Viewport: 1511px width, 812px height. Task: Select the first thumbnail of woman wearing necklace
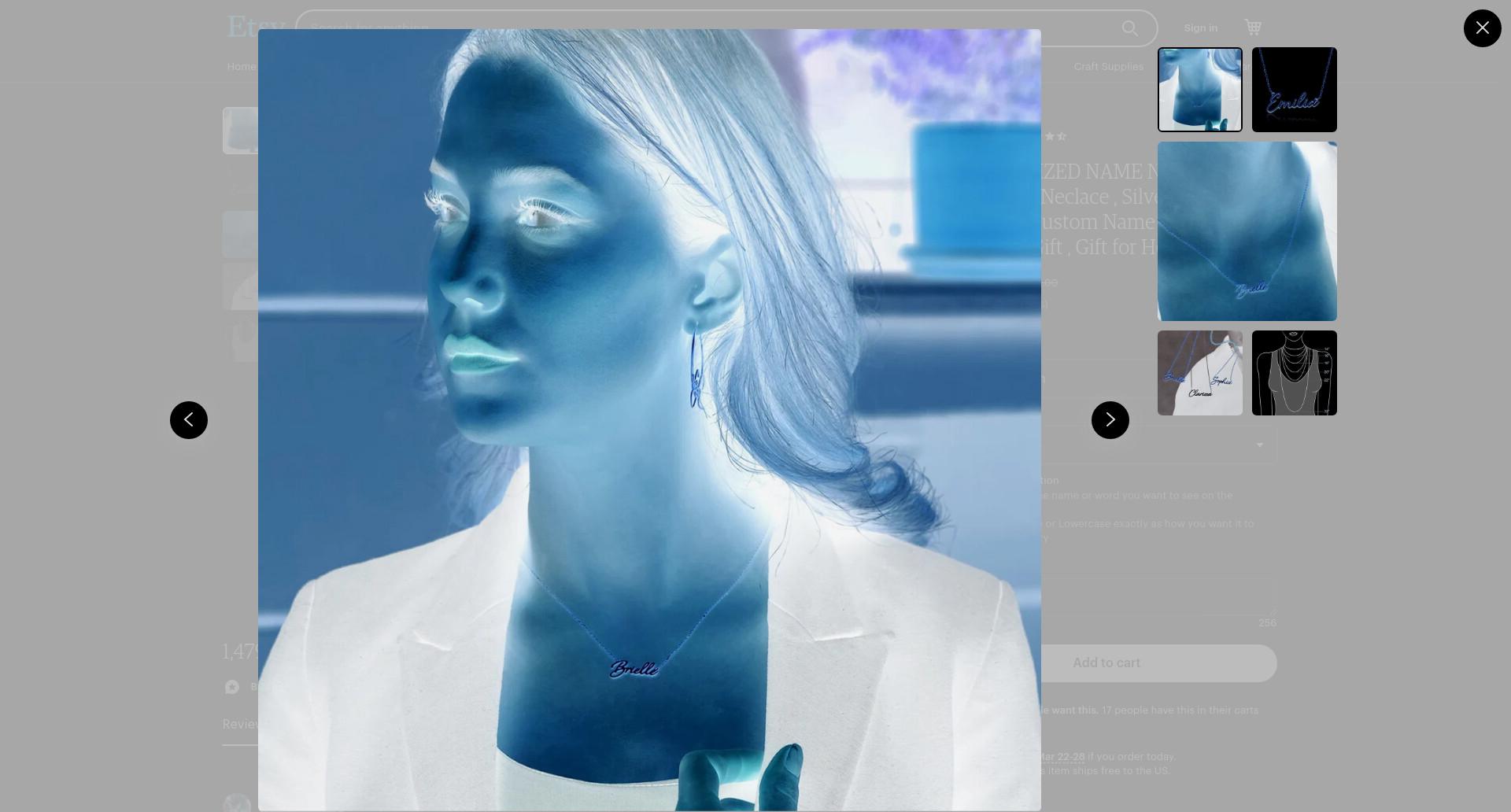click(1199, 90)
